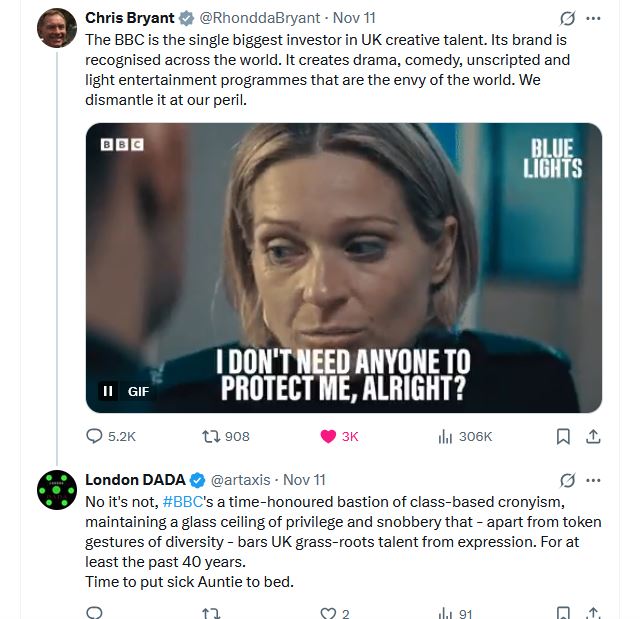Retweet the London DADA reply

tap(211, 612)
